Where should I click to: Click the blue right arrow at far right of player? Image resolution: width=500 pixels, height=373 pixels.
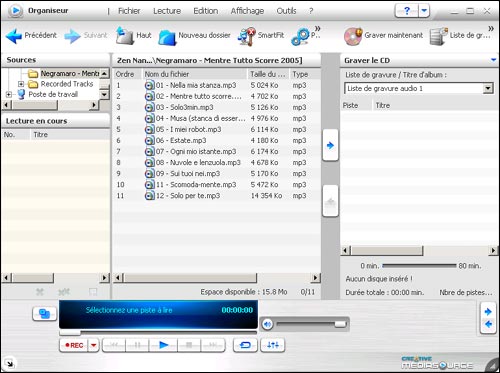488,312
